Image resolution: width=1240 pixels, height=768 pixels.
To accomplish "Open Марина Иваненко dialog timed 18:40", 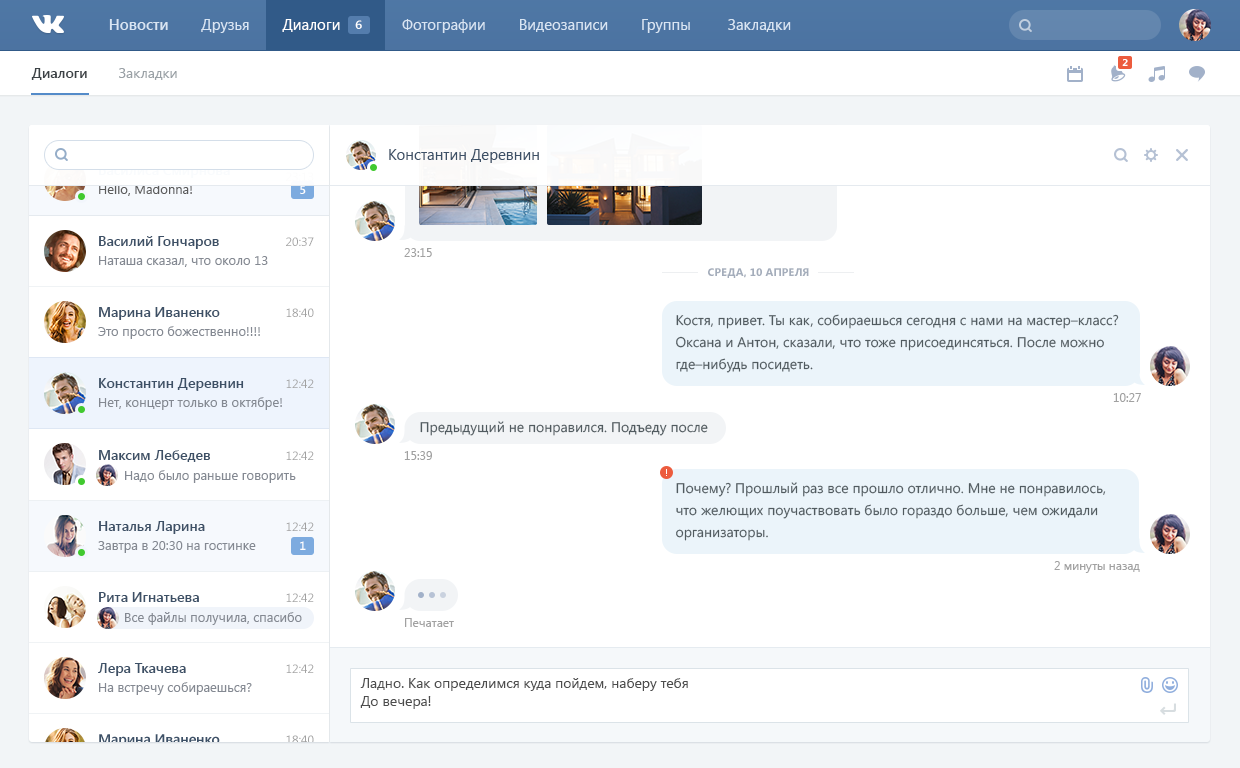I will [x=179, y=322].
